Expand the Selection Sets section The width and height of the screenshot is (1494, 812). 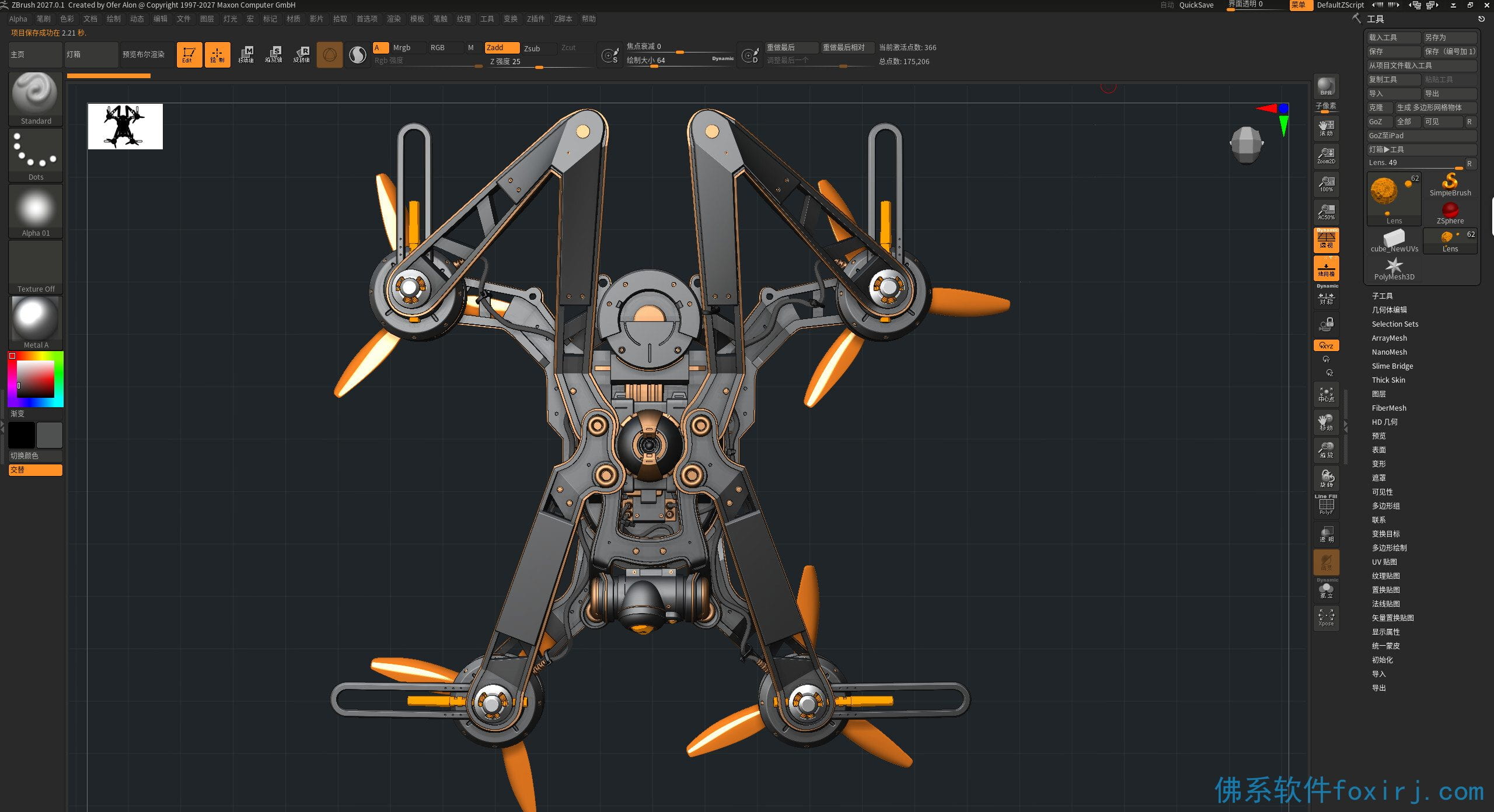(x=1395, y=324)
